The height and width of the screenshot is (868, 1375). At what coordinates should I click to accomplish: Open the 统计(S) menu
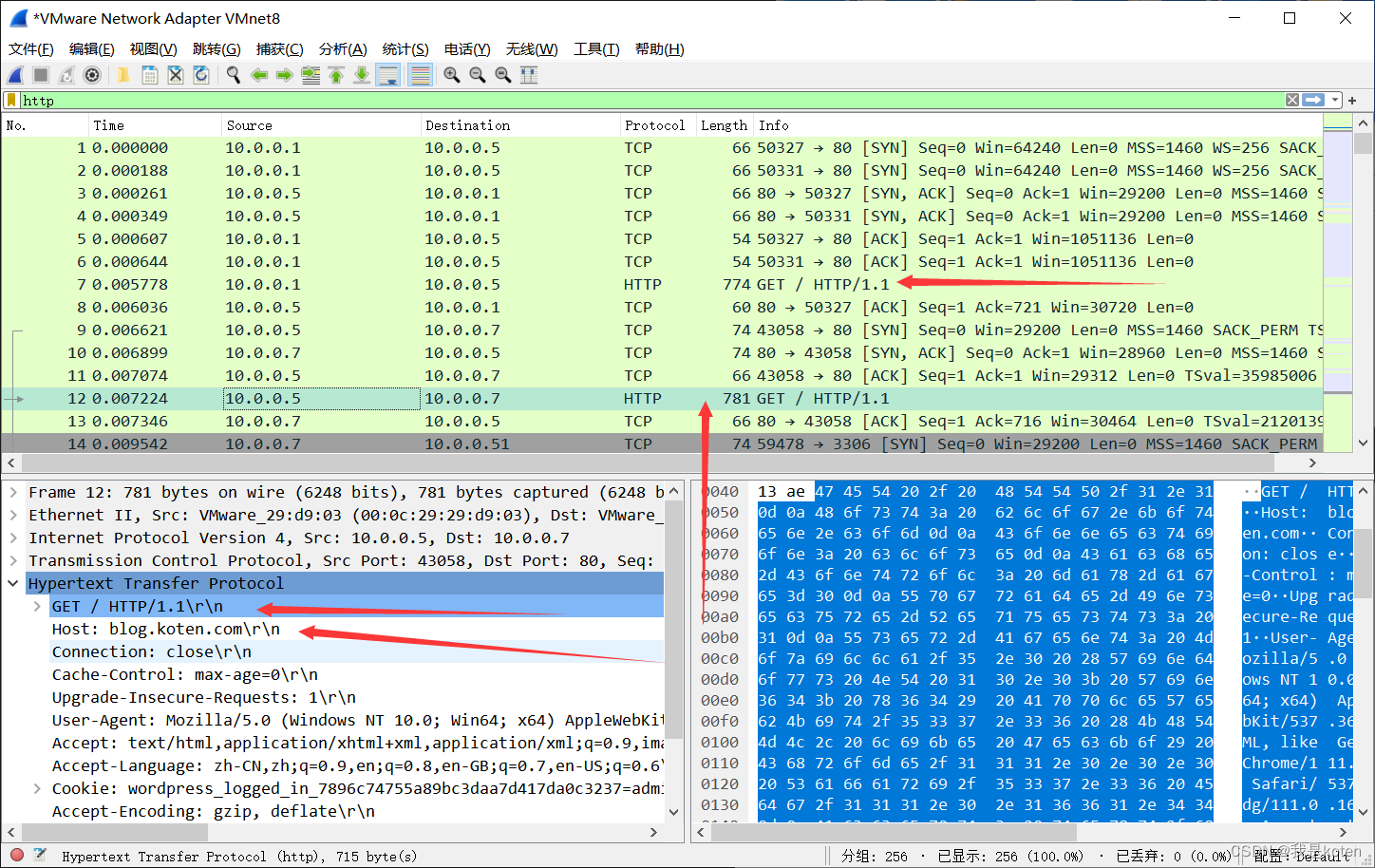pyautogui.click(x=405, y=49)
